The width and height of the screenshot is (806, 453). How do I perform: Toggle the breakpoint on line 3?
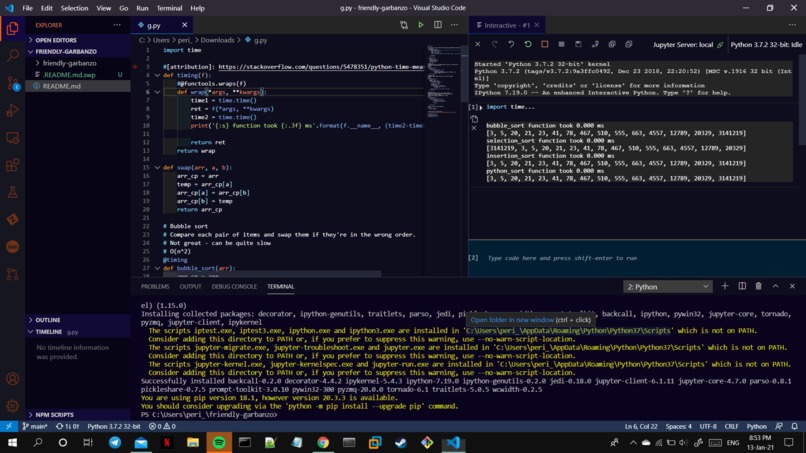135,66
